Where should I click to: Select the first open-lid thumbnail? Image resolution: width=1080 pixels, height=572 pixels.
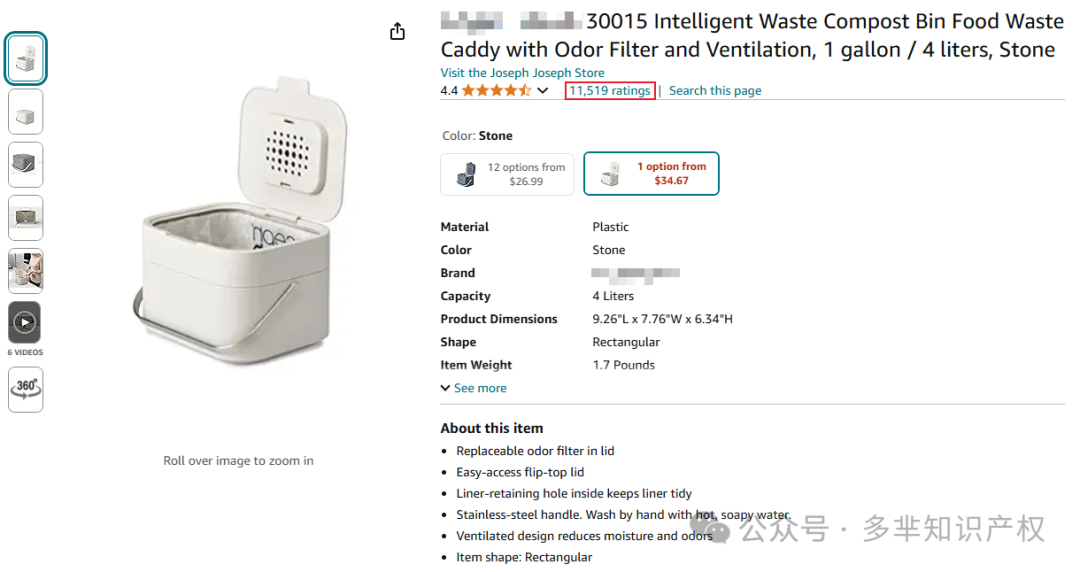pos(26,60)
